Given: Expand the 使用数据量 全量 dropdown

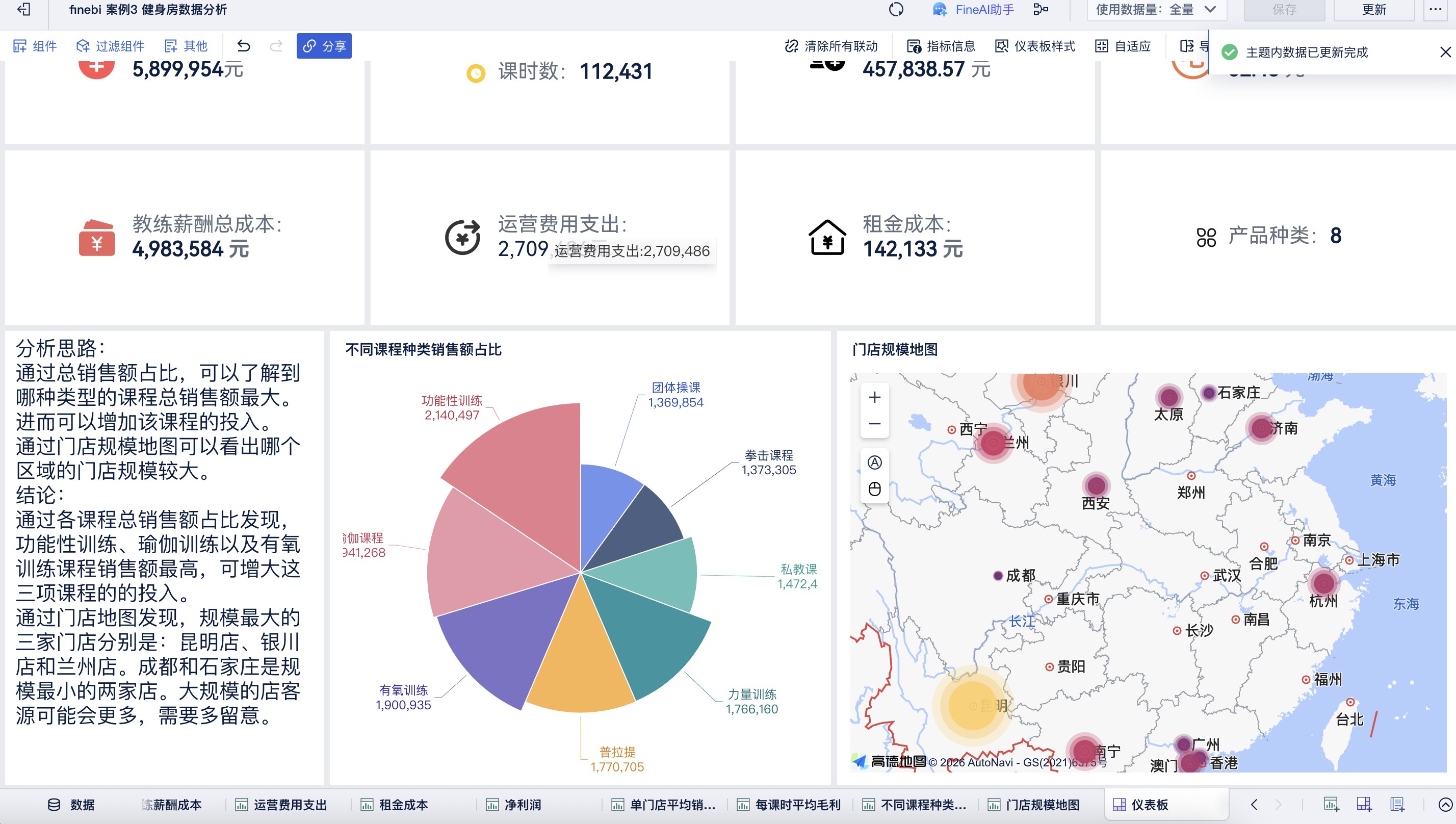Looking at the screenshot, I should coord(1156,10).
